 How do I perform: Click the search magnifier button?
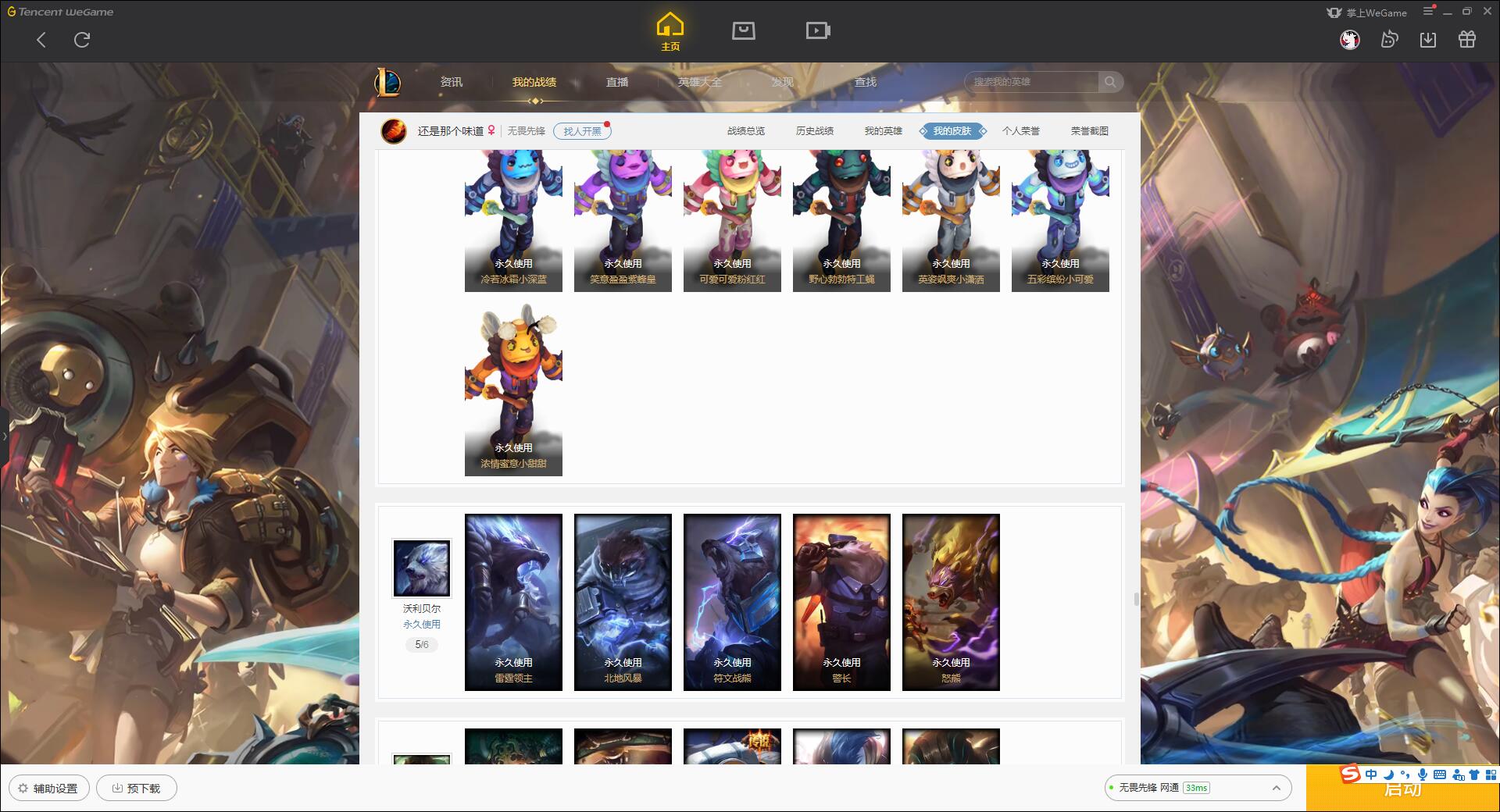click(x=1110, y=82)
